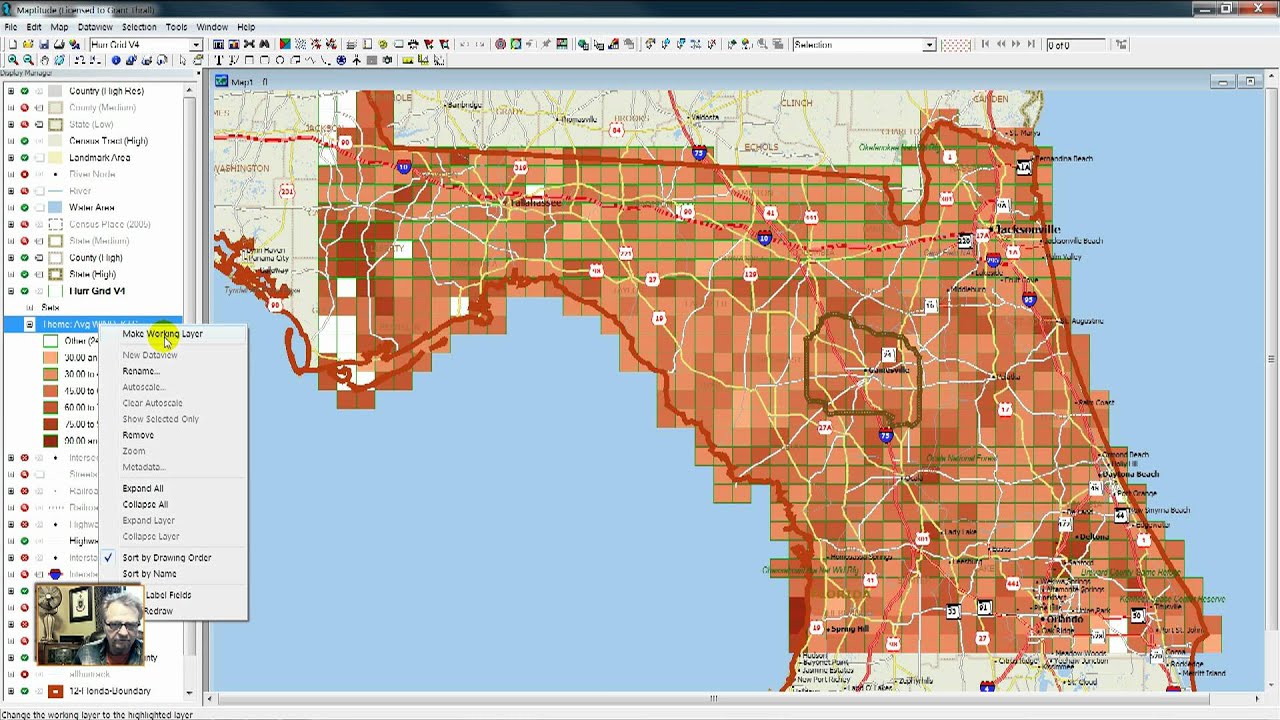Select the pointer arrow tool

point(182,61)
